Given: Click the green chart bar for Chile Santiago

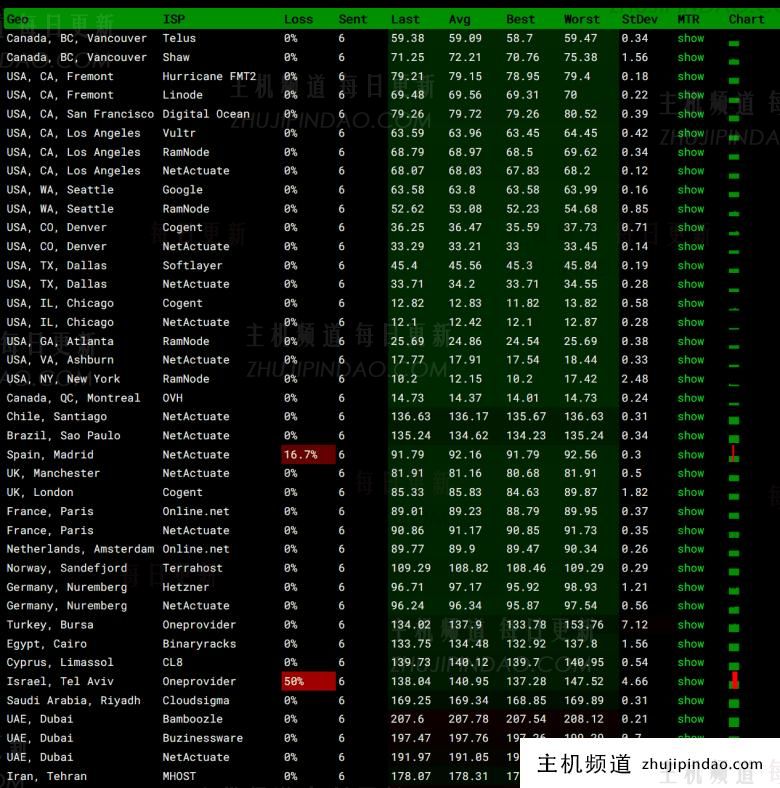Looking at the screenshot, I should pyautogui.click(x=734, y=421).
